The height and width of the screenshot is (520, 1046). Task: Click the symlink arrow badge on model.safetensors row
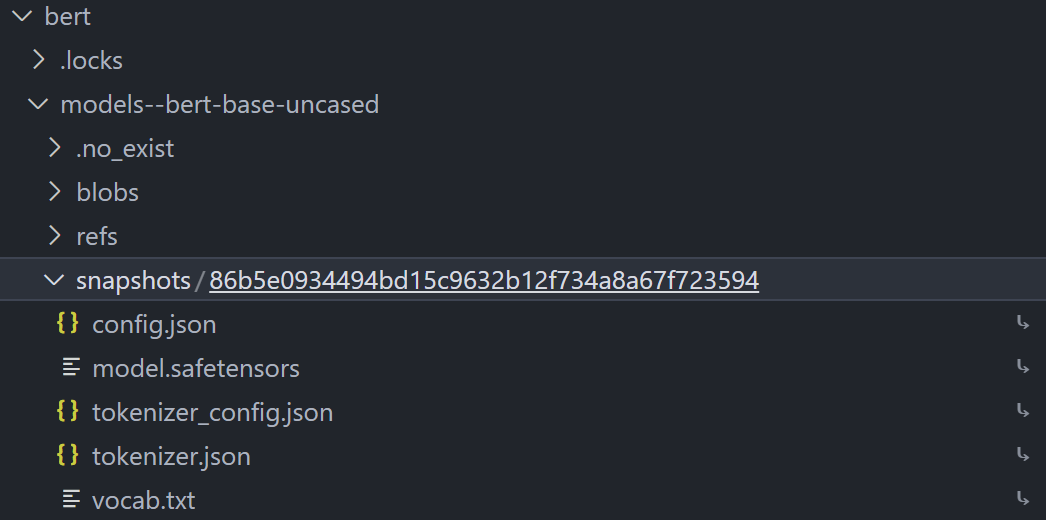point(1023,366)
